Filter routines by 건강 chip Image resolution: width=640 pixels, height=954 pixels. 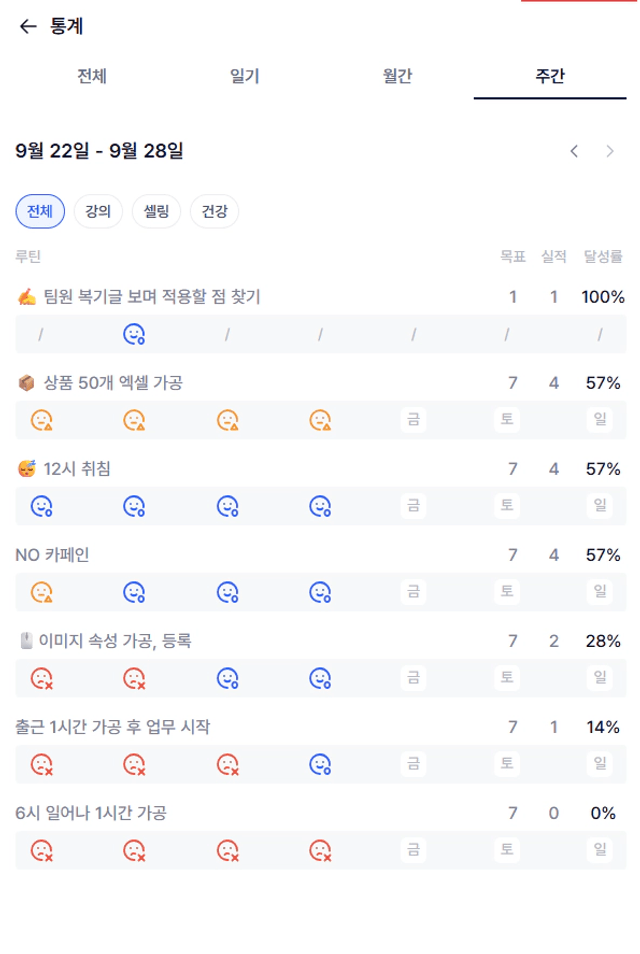coord(214,212)
